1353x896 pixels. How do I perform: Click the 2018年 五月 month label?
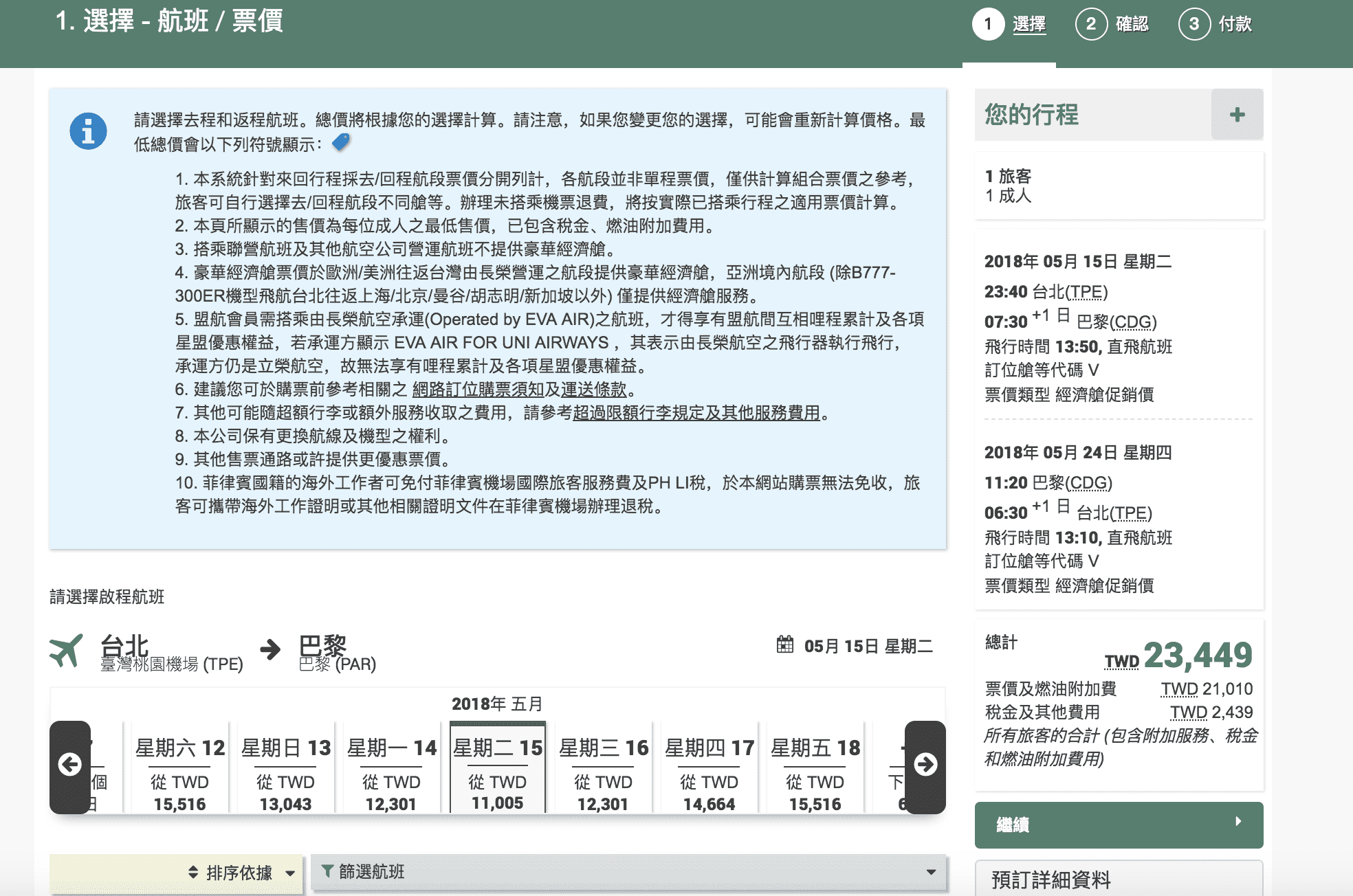[497, 704]
